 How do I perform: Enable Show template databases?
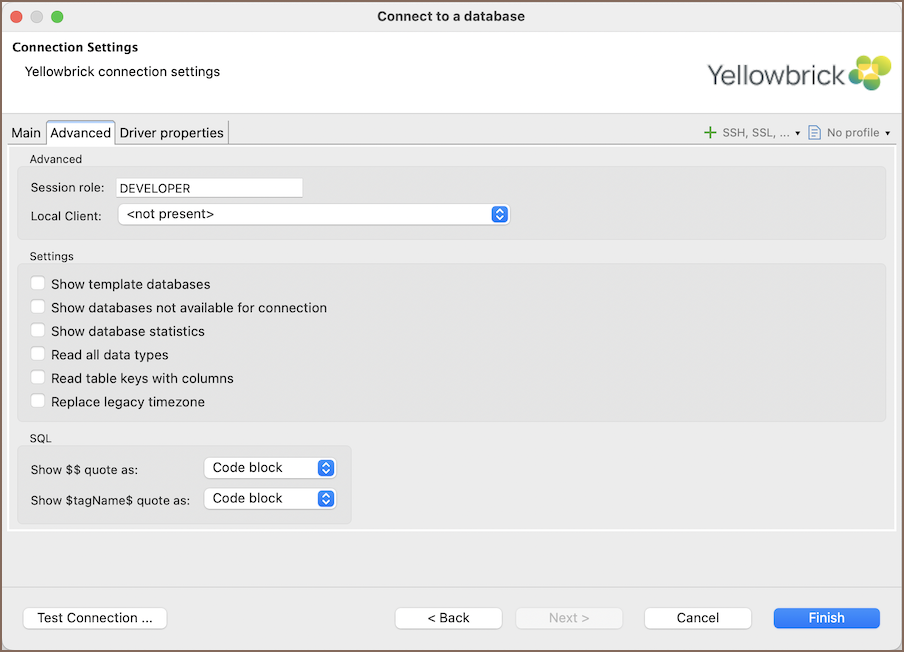38,284
